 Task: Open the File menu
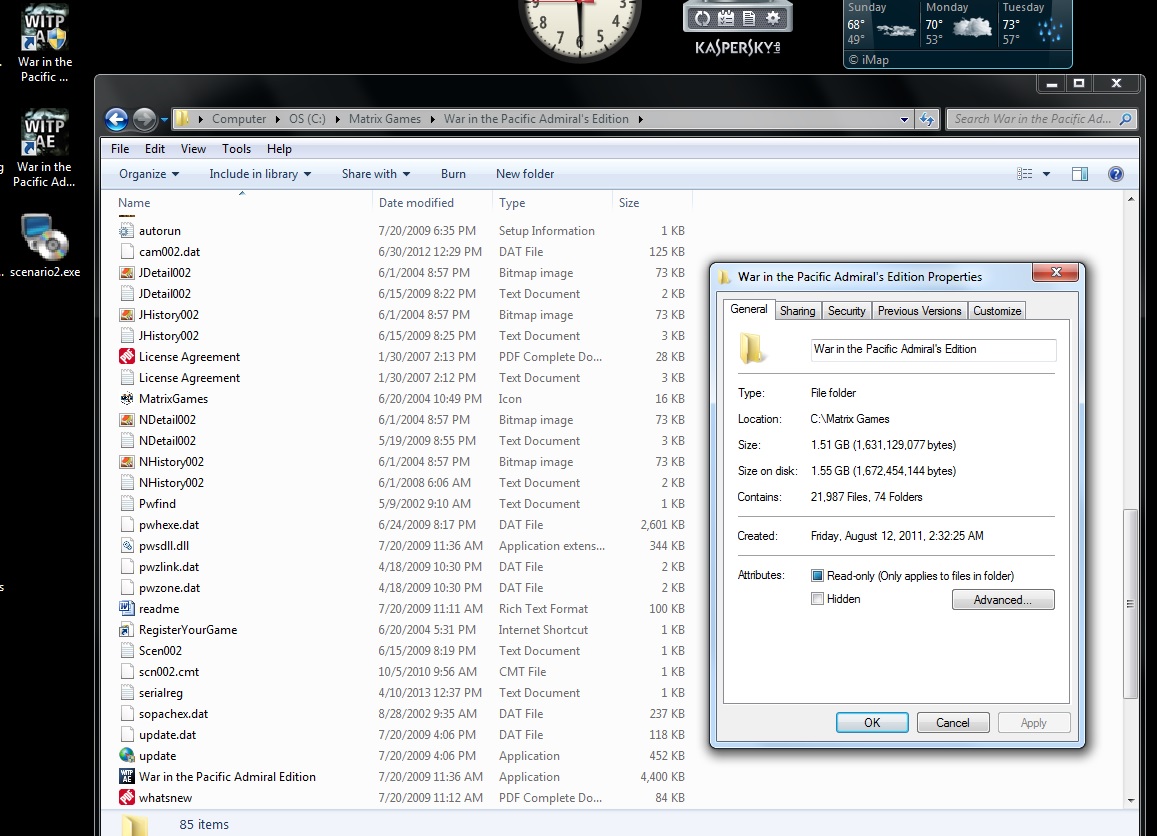tap(120, 149)
